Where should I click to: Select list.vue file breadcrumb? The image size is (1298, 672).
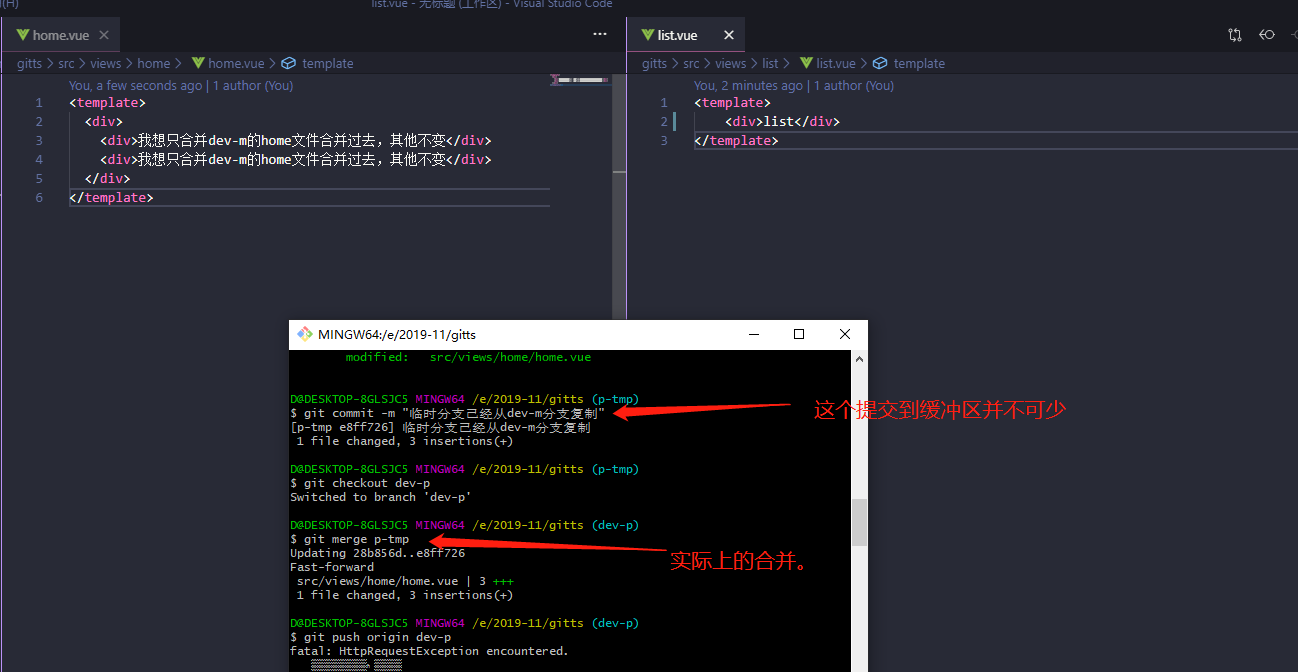coord(836,63)
